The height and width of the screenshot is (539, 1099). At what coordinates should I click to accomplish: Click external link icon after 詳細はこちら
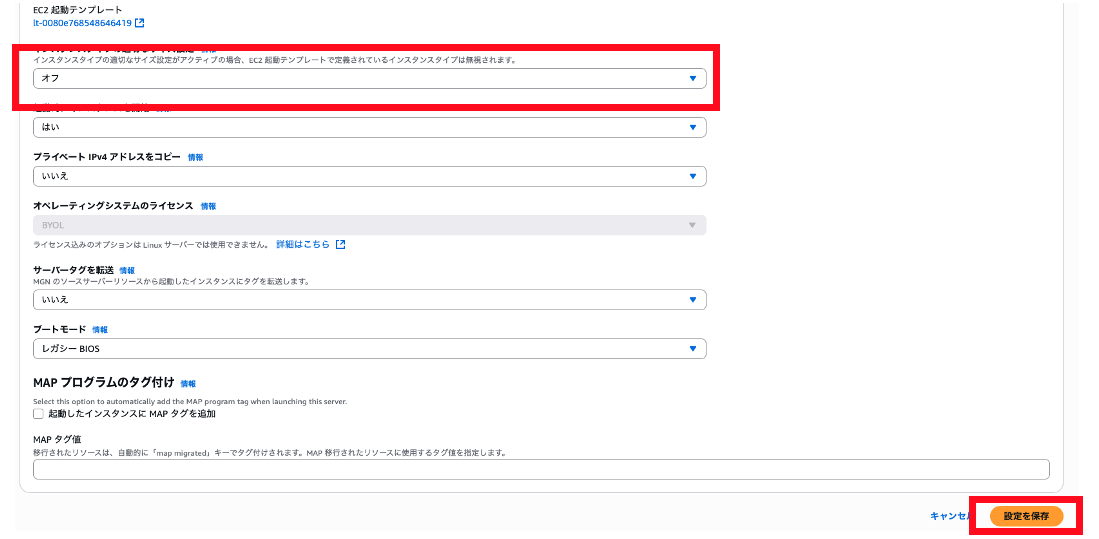tap(340, 245)
